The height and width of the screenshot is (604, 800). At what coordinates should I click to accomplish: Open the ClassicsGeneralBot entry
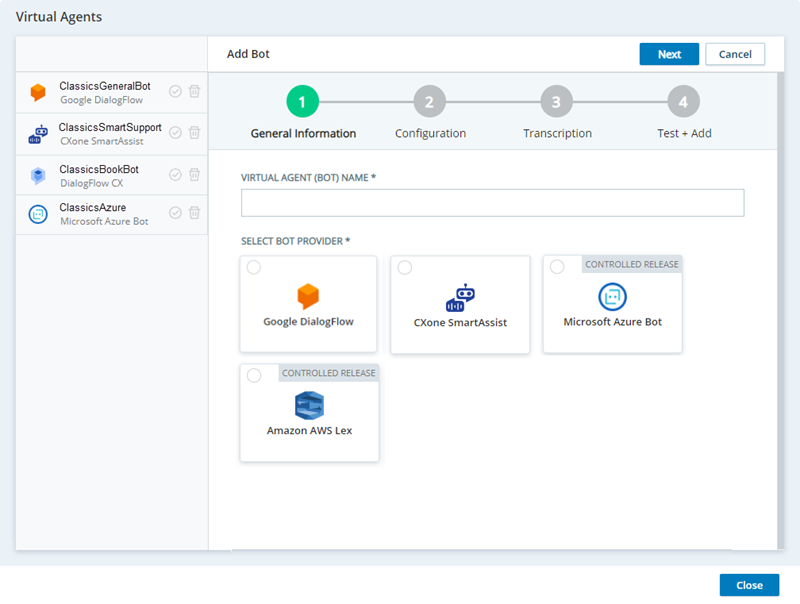(111, 92)
